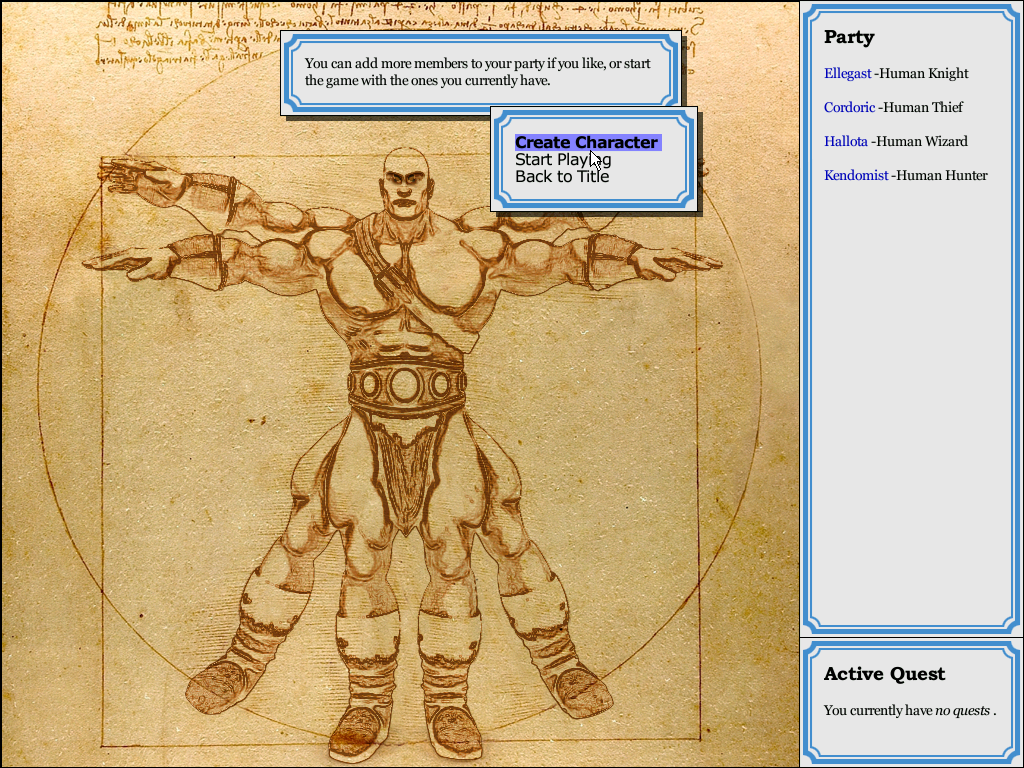Click the 'Human Thief' class text

click(x=923, y=107)
